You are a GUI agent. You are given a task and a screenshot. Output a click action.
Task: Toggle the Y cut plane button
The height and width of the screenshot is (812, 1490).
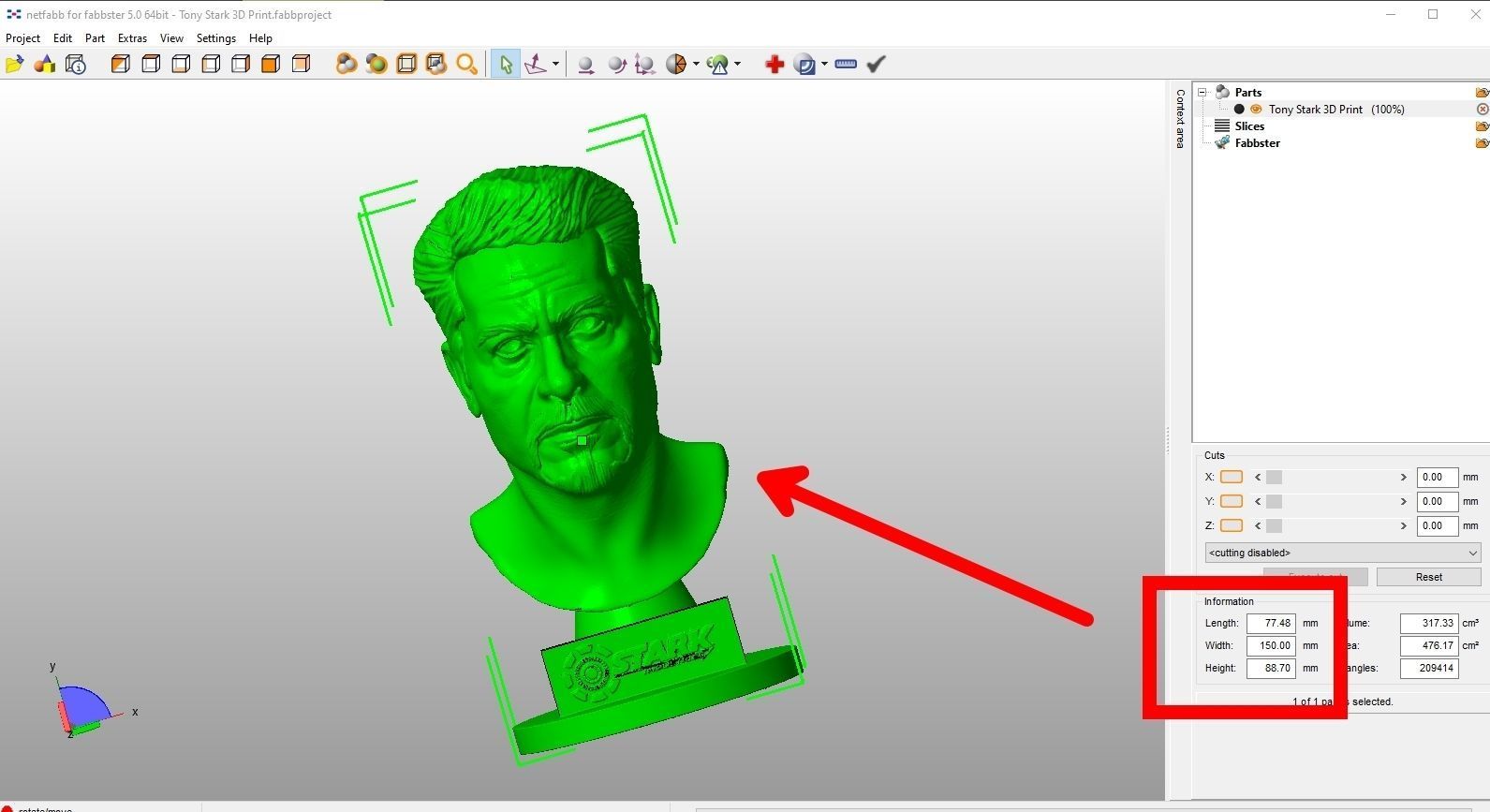click(1232, 501)
